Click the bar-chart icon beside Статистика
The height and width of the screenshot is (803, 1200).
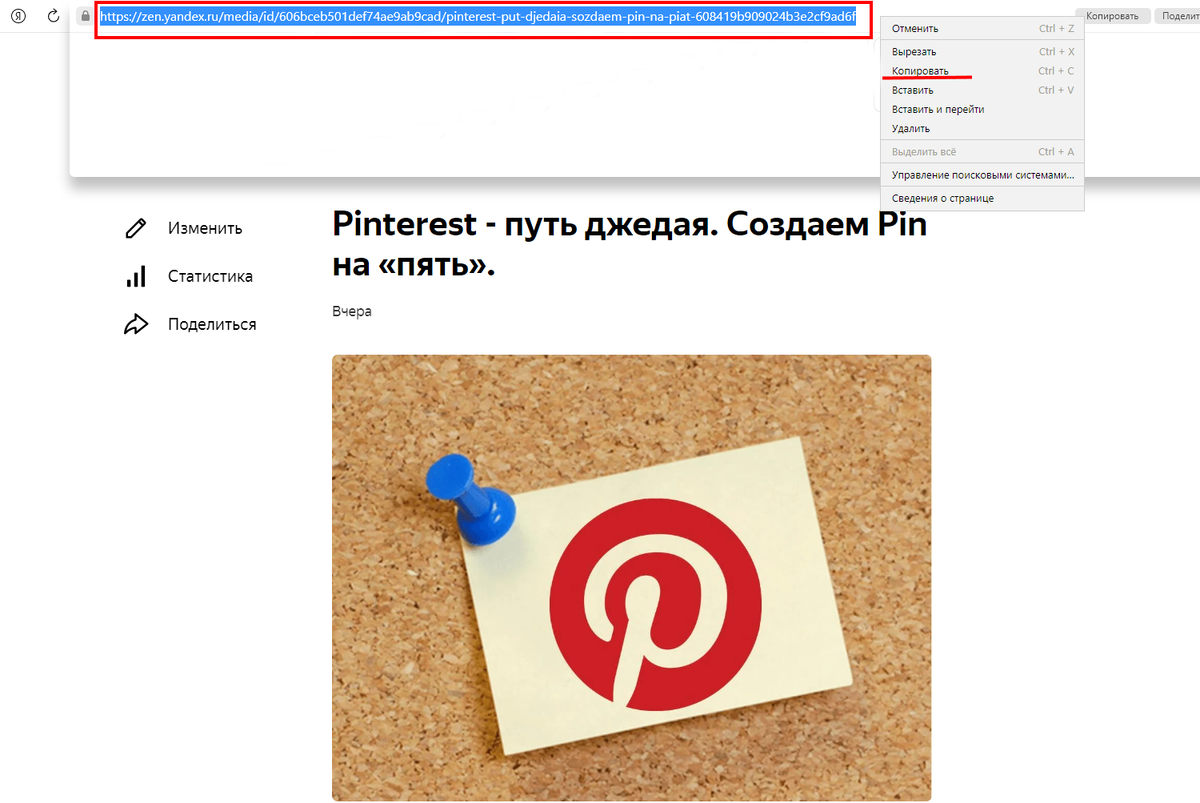(135, 276)
